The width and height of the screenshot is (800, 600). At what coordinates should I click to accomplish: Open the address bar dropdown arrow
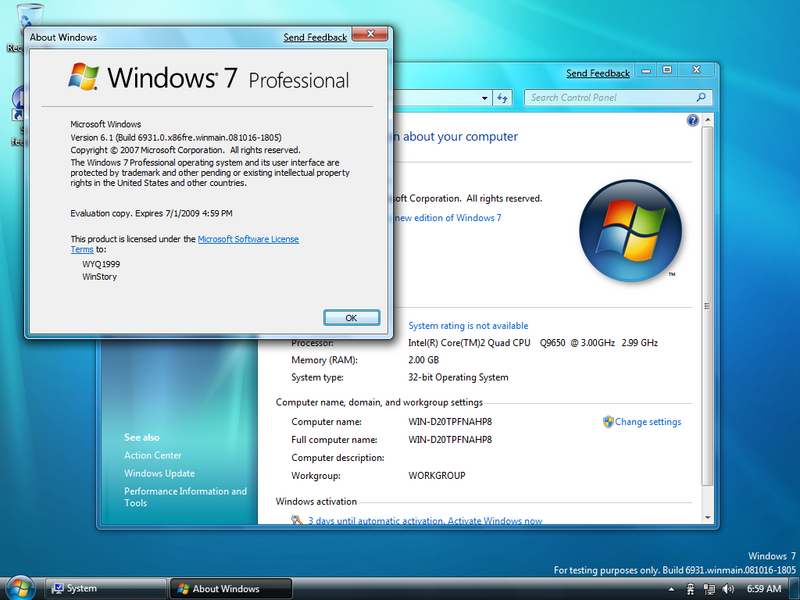click(484, 98)
